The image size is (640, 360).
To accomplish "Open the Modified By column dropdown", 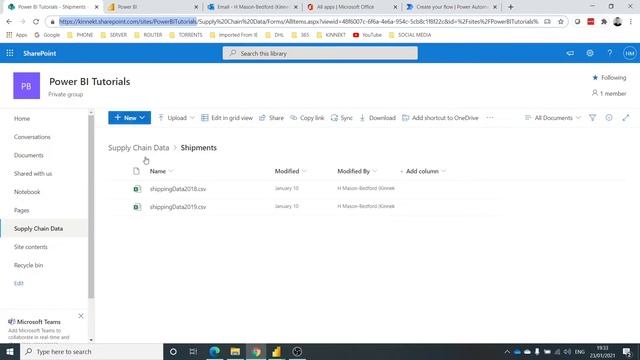I will [x=375, y=171].
